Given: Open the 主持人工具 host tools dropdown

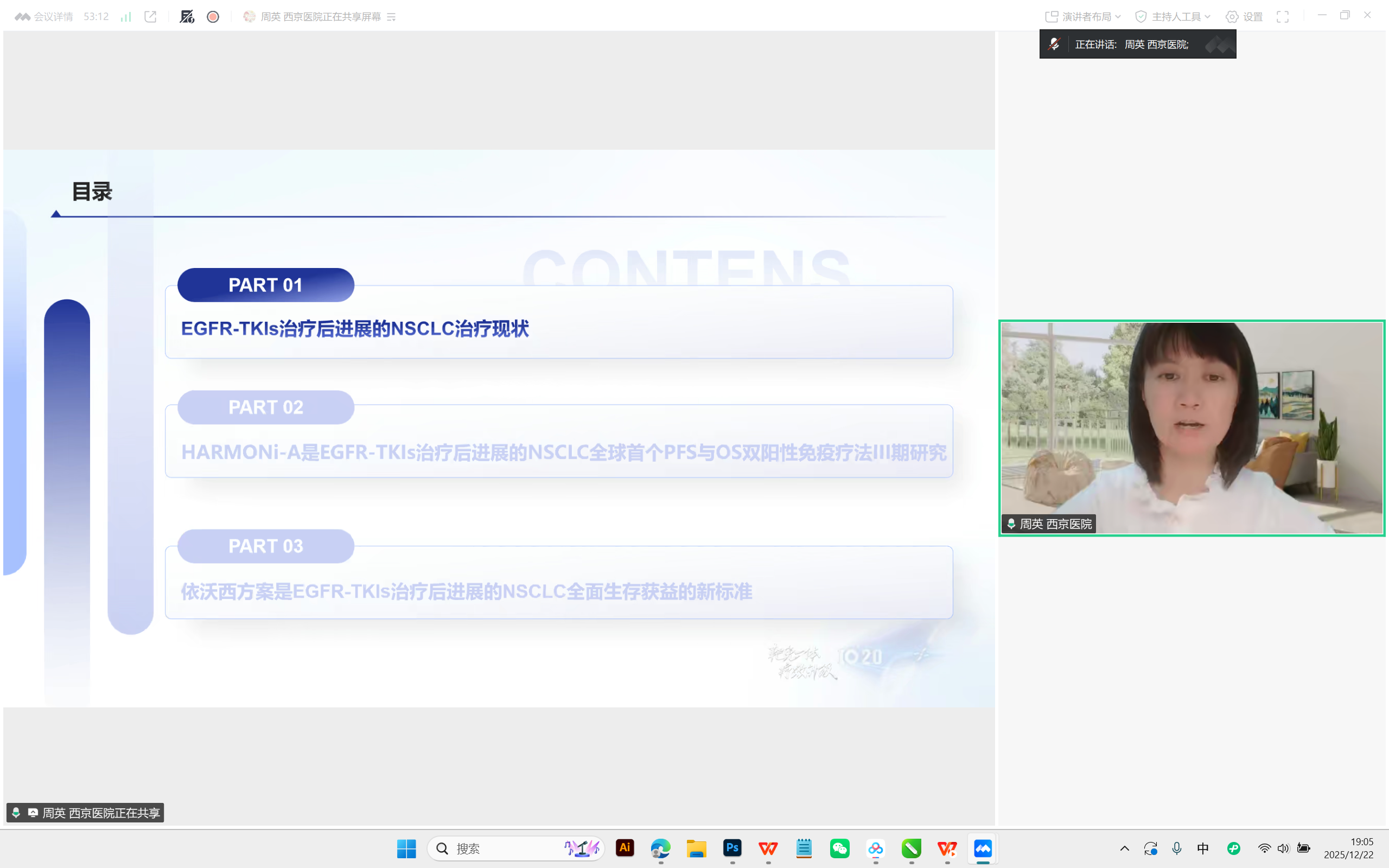Looking at the screenshot, I should (x=1173, y=17).
